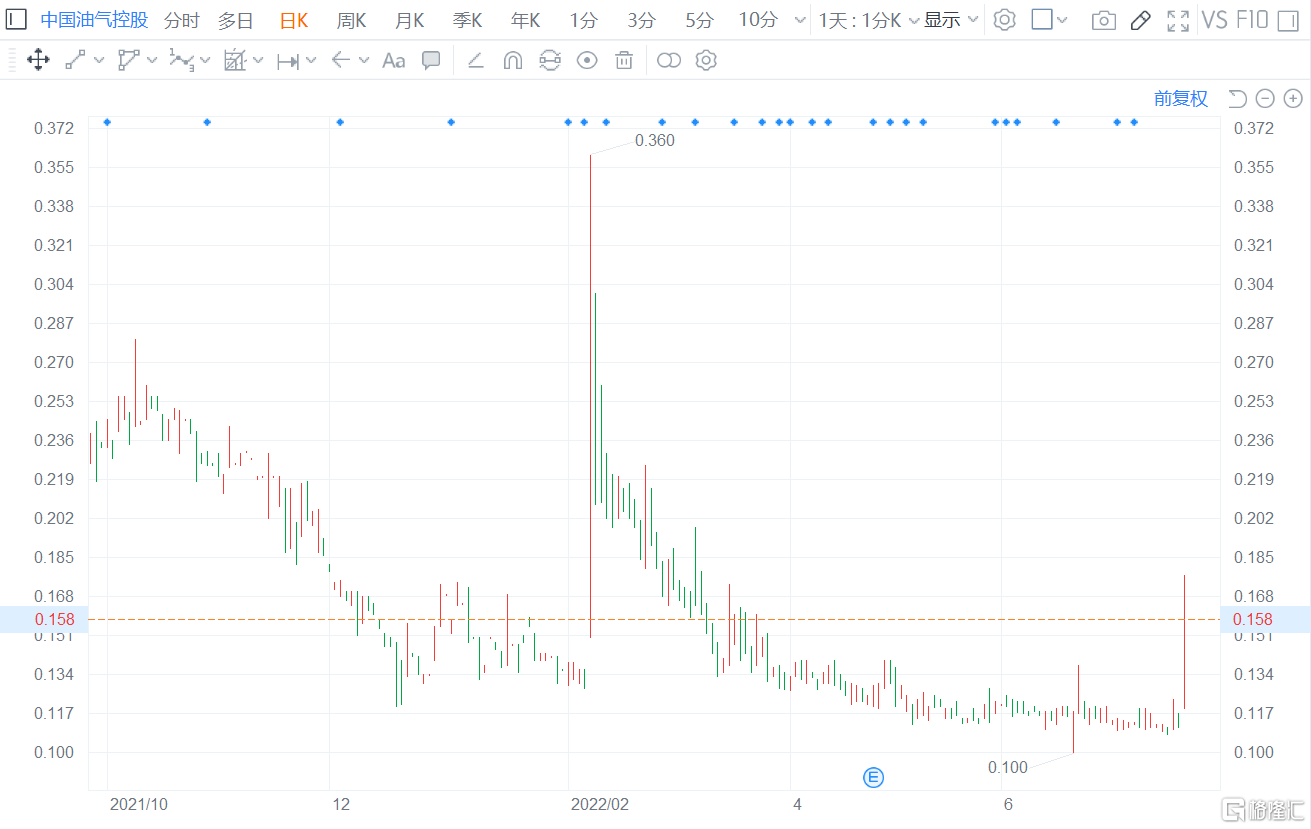1311x829 pixels.
Task: Toggle the drawing pencil tool
Action: pyautogui.click(x=1141, y=20)
